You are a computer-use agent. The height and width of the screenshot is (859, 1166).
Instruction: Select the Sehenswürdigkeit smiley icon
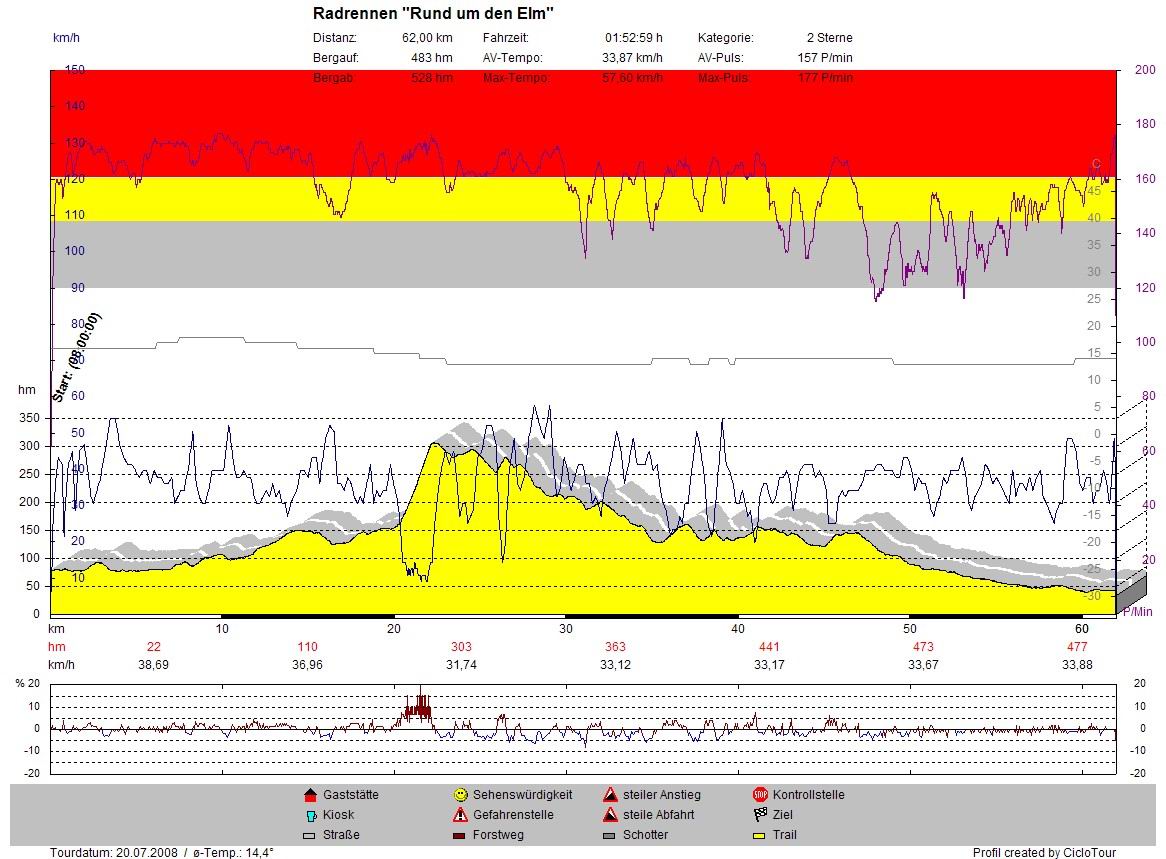(x=460, y=795)
